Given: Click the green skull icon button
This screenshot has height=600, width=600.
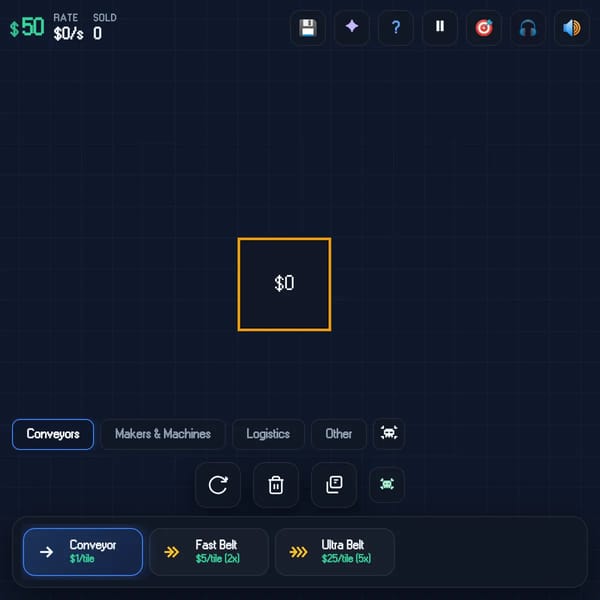Looking at the screenshot, I should pyautogui.click(x=387, y=484).
